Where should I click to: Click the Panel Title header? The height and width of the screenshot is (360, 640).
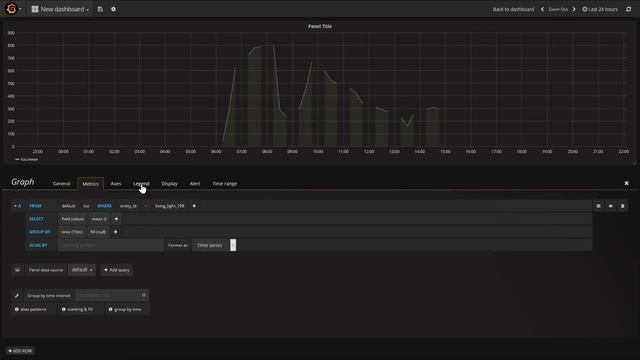[x=320, y=26]
